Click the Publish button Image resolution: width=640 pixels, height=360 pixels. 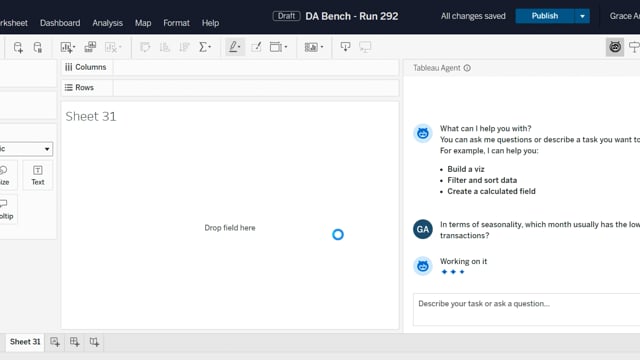coord(545,16)
